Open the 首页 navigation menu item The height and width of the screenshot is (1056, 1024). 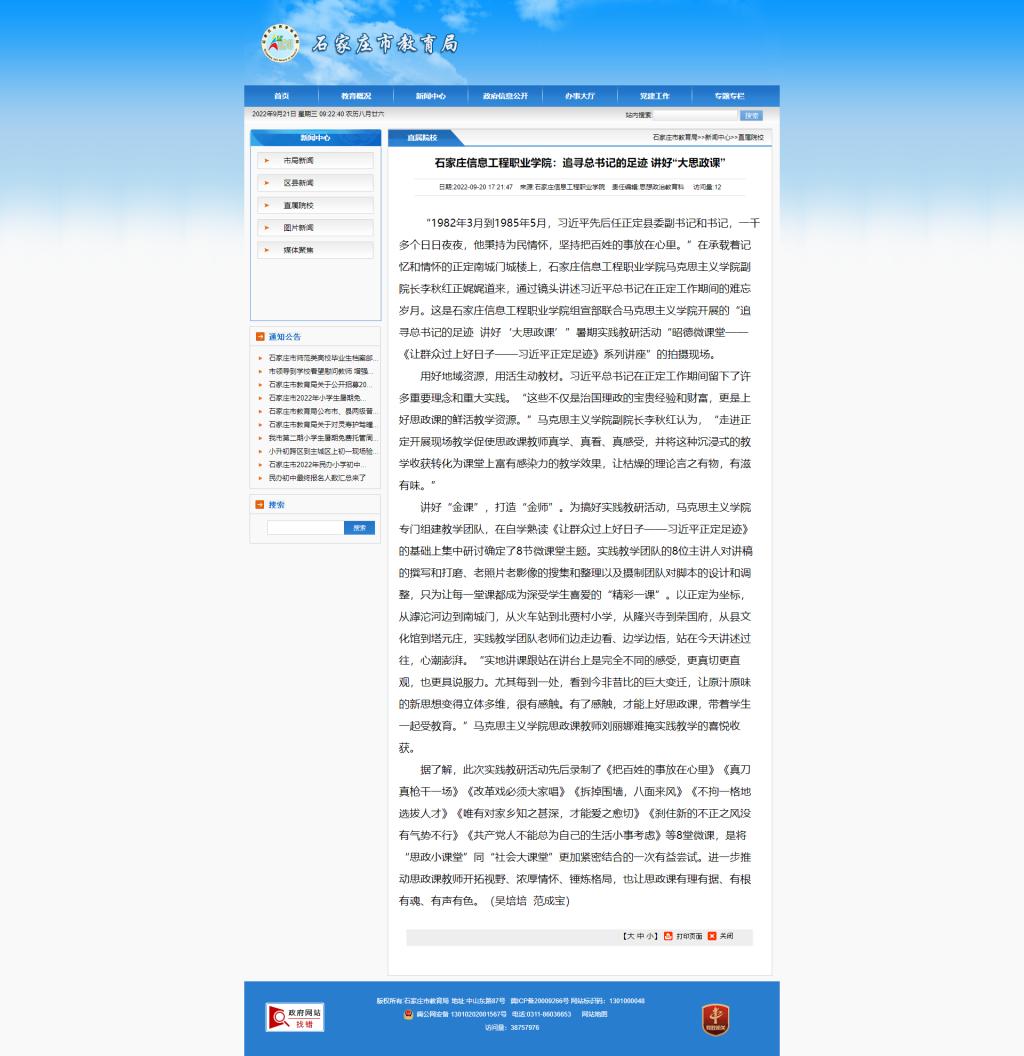(281, 96)
